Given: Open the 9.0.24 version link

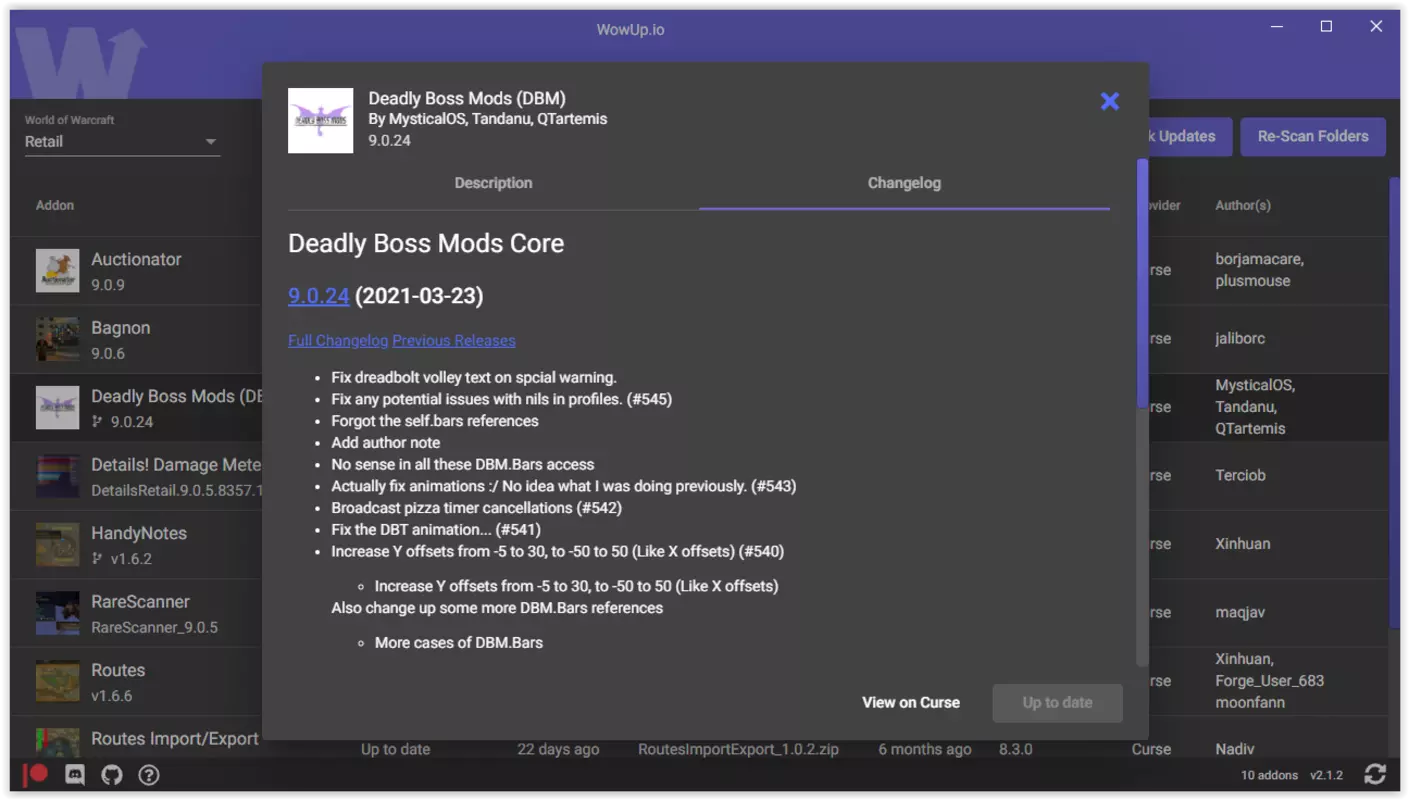Looking at the screenshot, I should 318,296.
